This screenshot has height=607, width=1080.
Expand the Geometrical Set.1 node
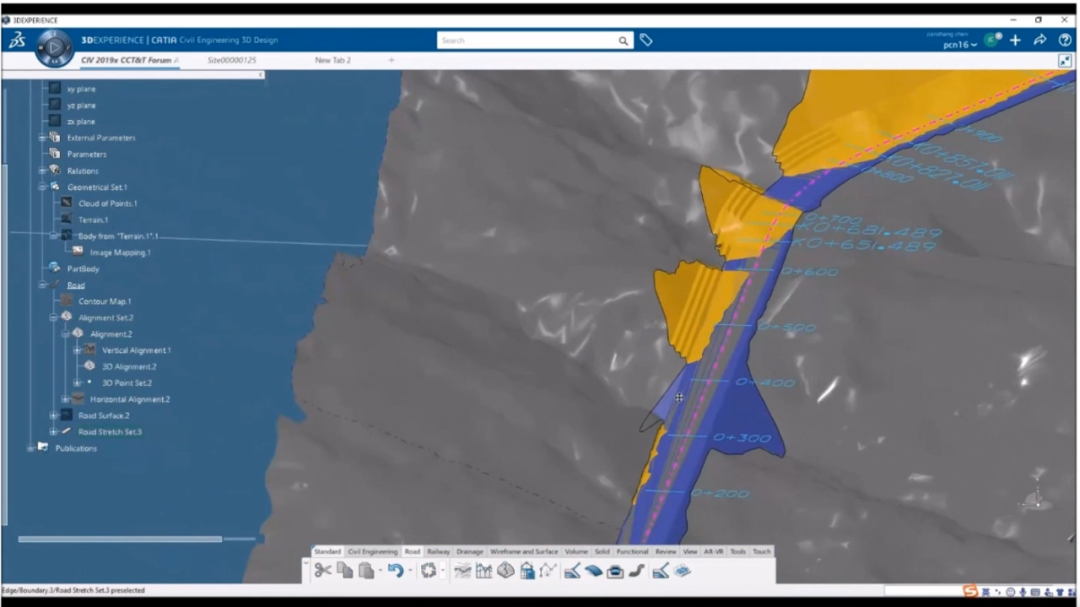click(x=43, y=187)
